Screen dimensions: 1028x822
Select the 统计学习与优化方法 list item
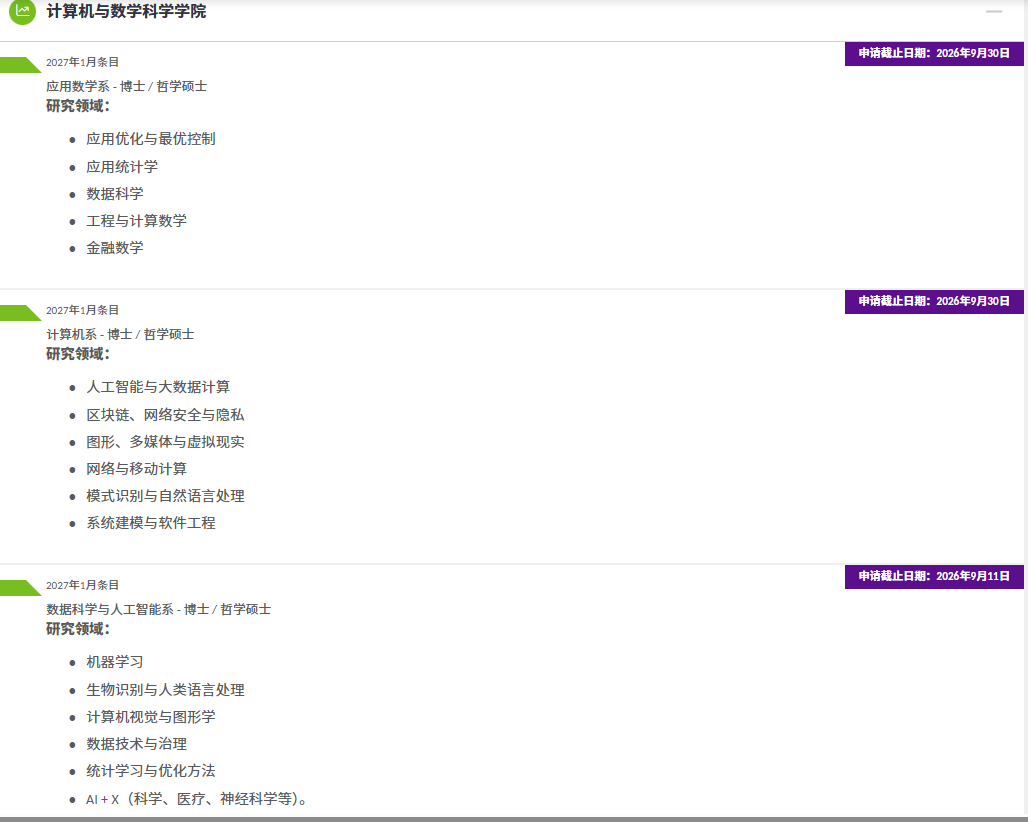[151, 770]
